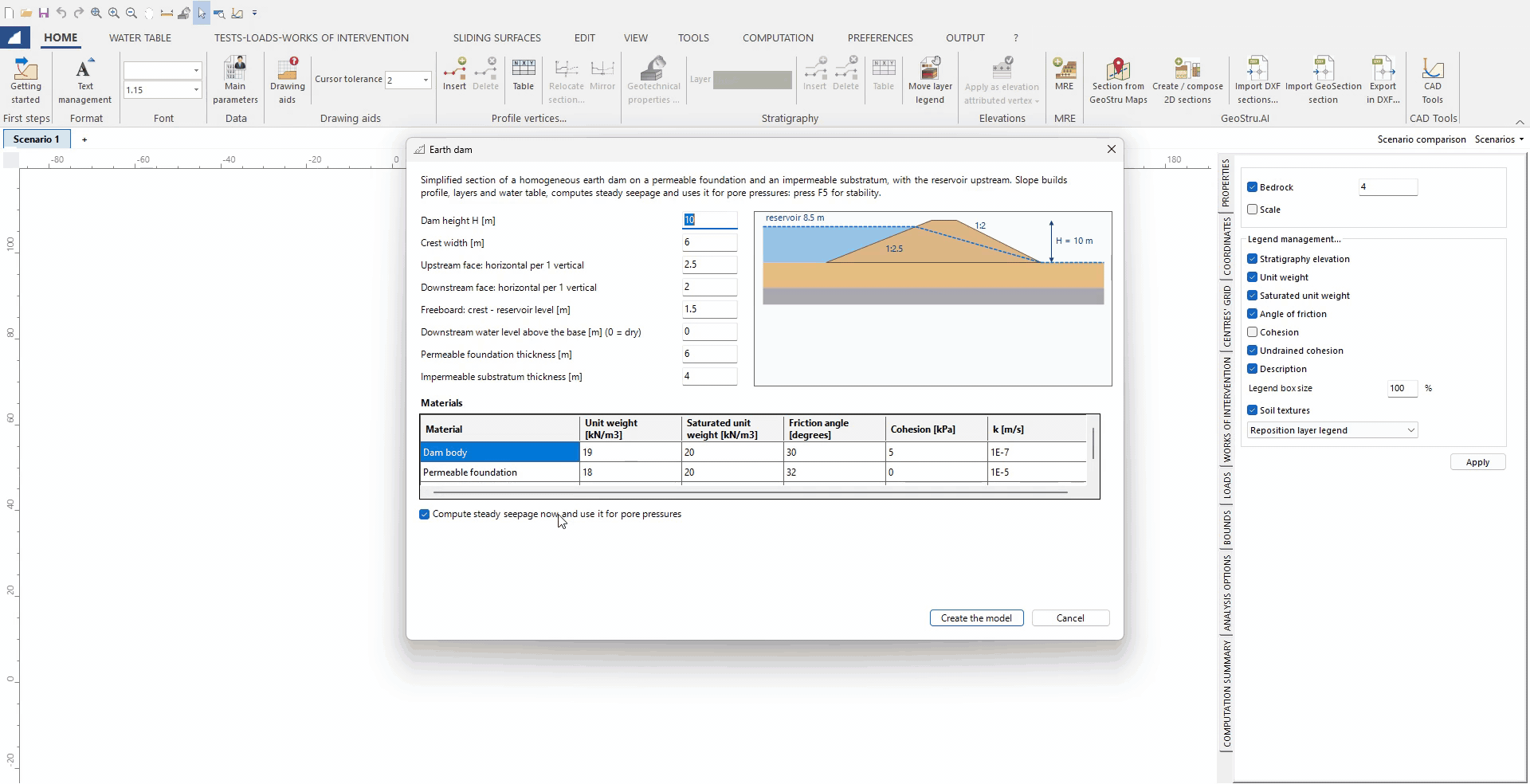Click Move layer legend icon

[930, 80]
